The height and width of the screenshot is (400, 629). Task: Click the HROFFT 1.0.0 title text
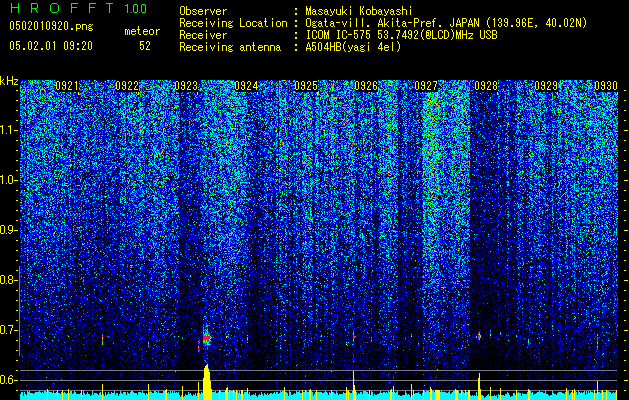(78, 8)
